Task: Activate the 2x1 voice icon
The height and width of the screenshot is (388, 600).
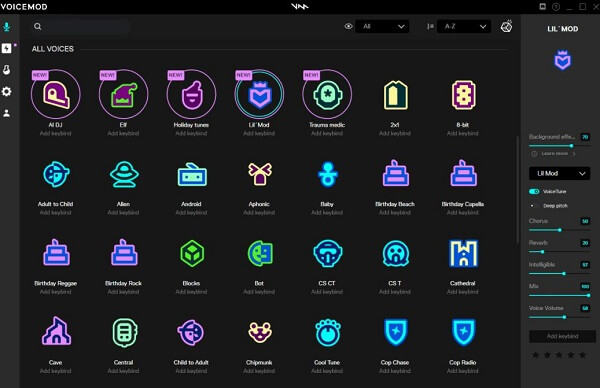Action: (395, 95)
